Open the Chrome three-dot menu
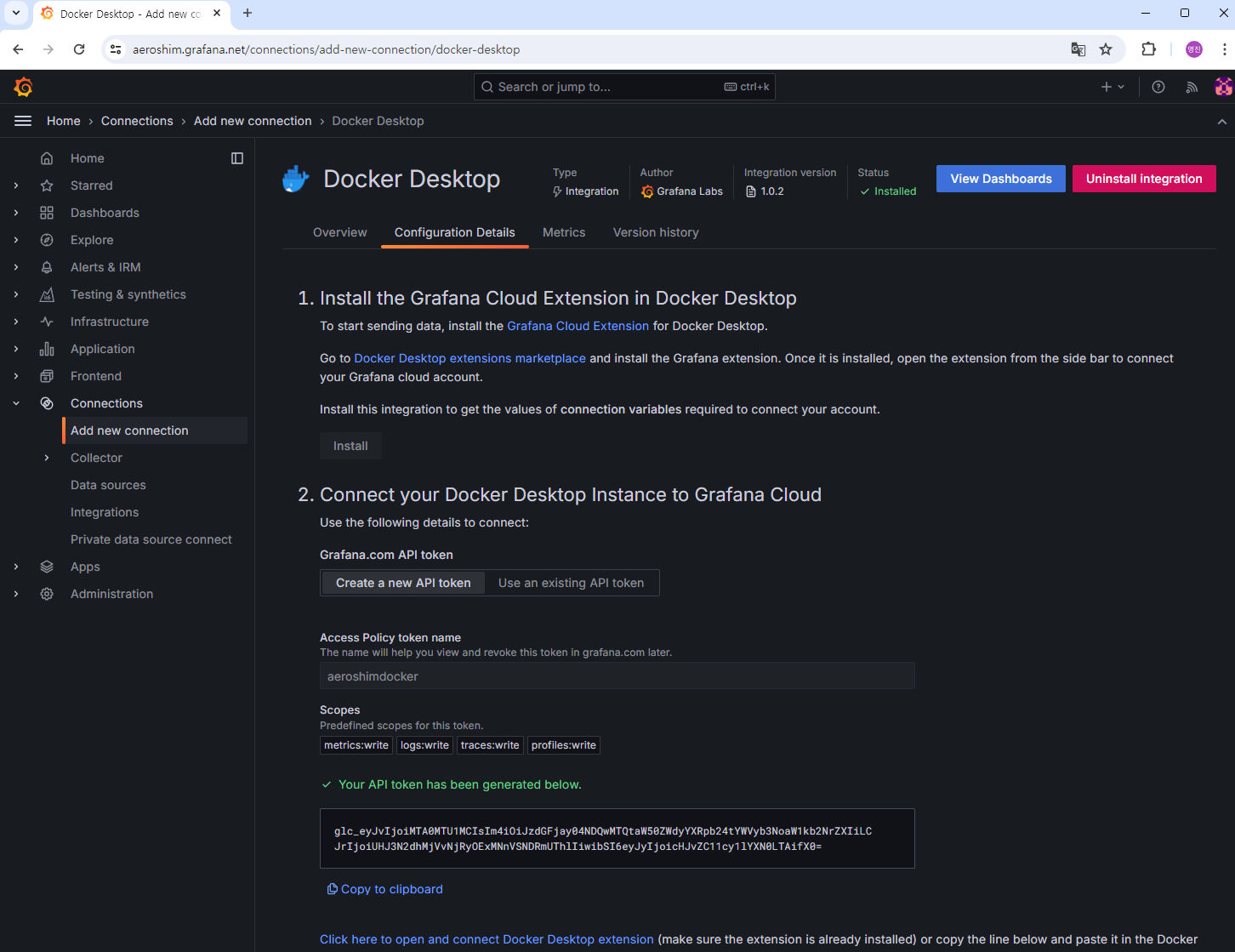Screen dimensions: 1235x952 point(1224,49)
